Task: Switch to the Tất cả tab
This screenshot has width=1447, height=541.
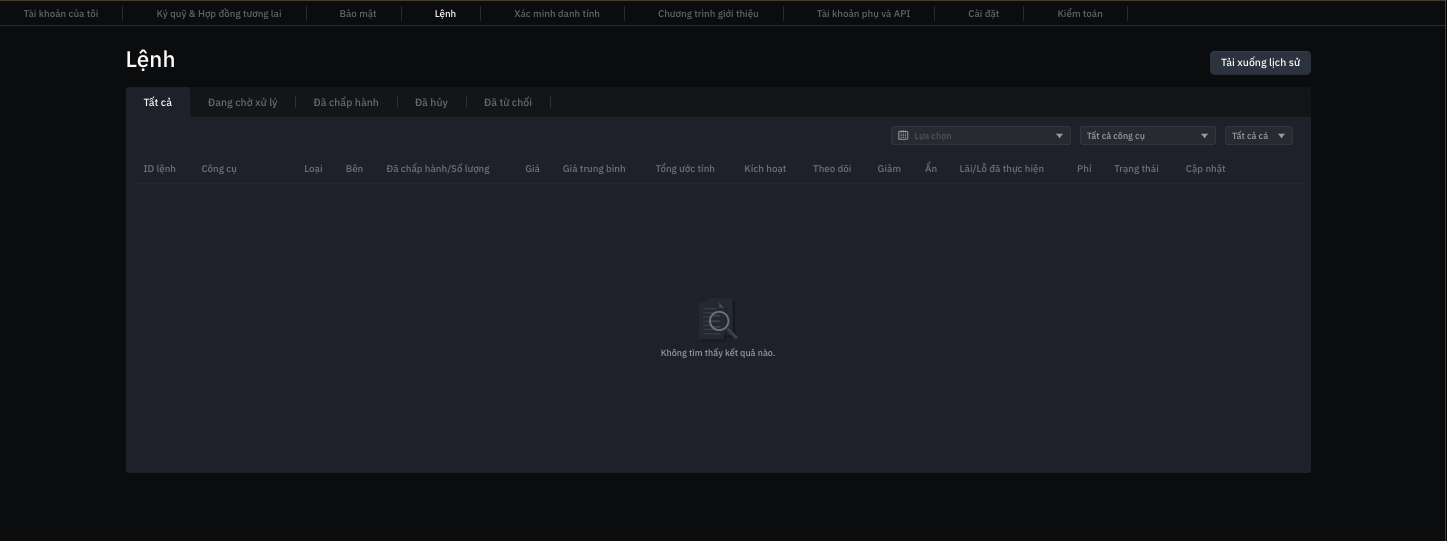Action: (x=158, y=102)
